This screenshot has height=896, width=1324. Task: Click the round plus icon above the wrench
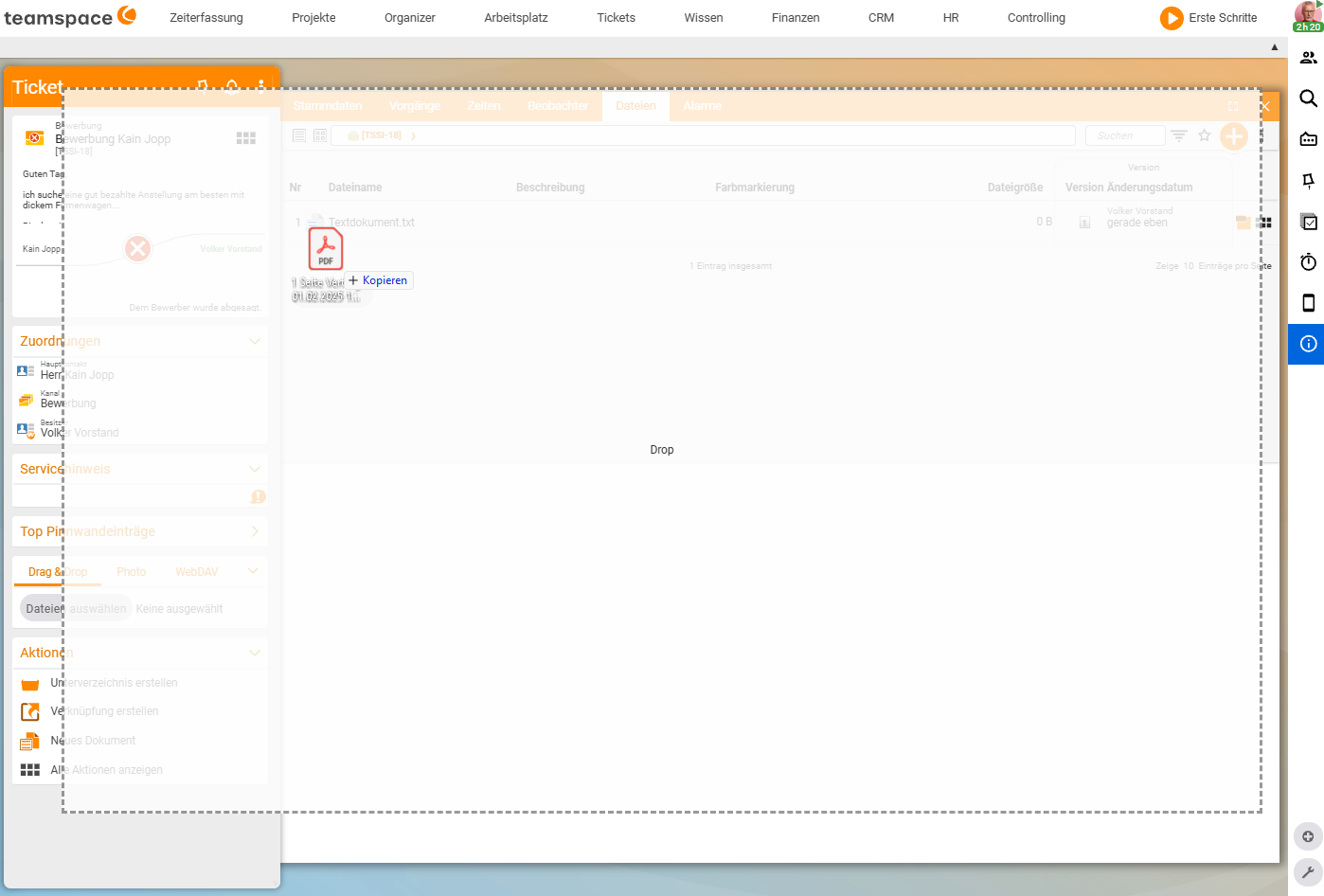tap(1308, 836)
